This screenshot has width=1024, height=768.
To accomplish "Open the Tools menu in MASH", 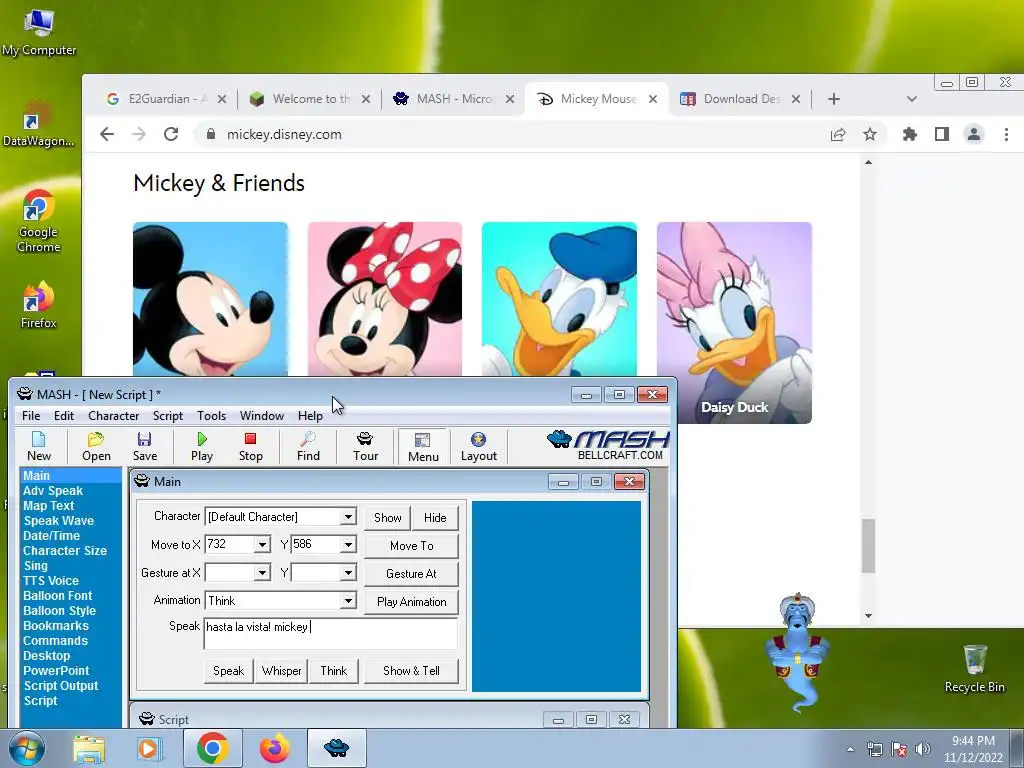I will (212, 416).
